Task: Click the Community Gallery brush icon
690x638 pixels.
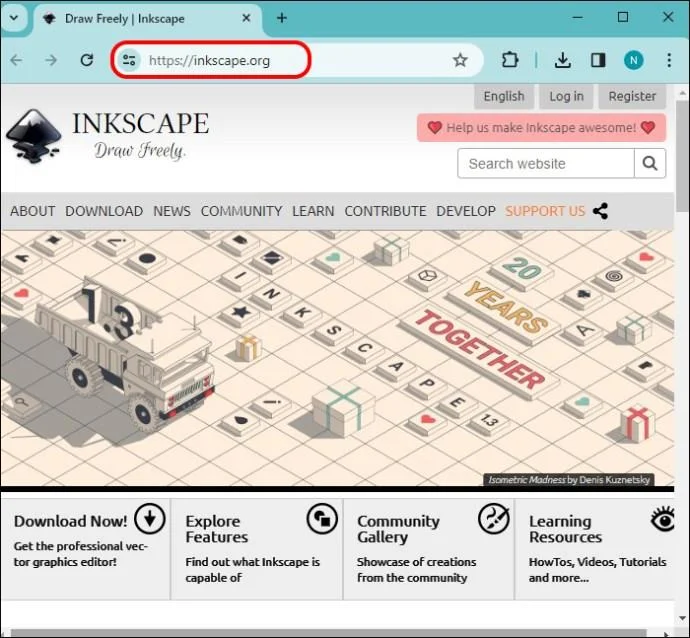Action: pyautogui.click(x=494, y=519)
